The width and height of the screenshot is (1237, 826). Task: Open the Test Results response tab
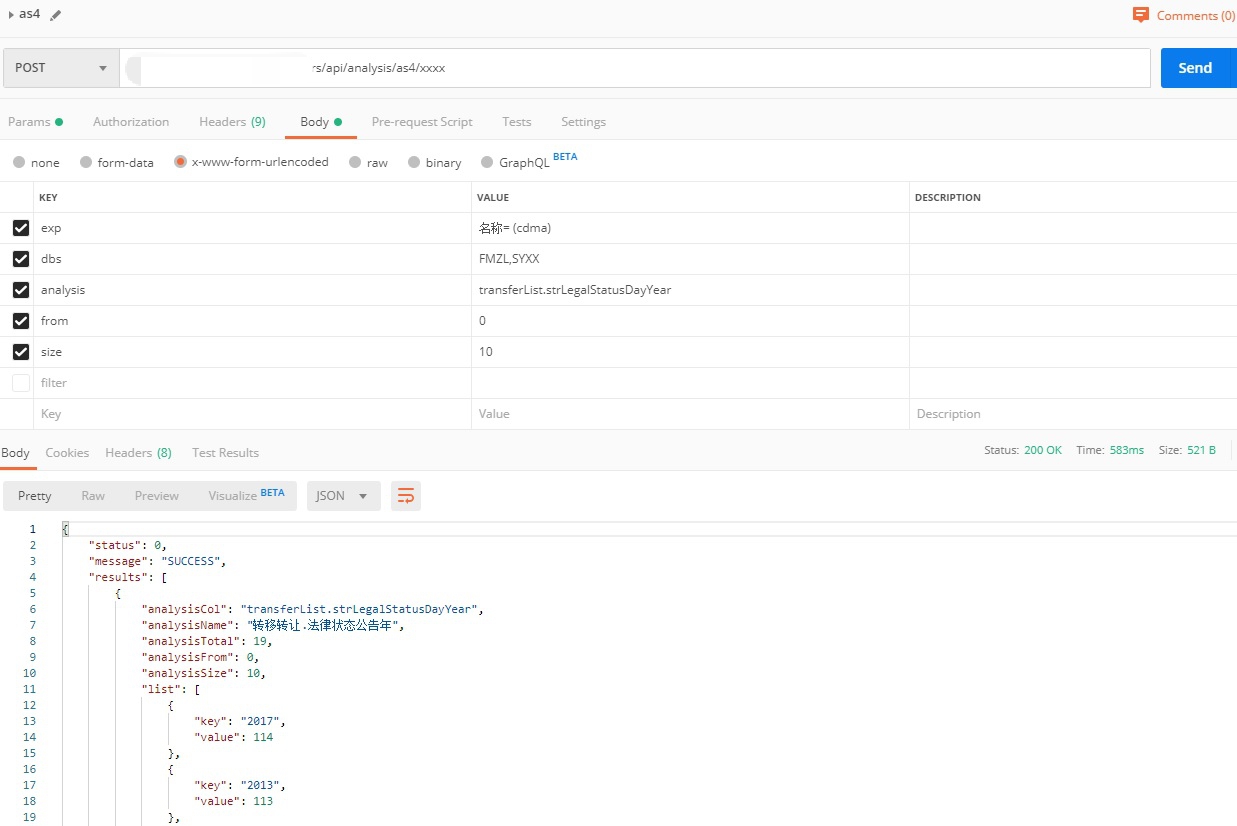pyautogui.click(x=225, y=453)
